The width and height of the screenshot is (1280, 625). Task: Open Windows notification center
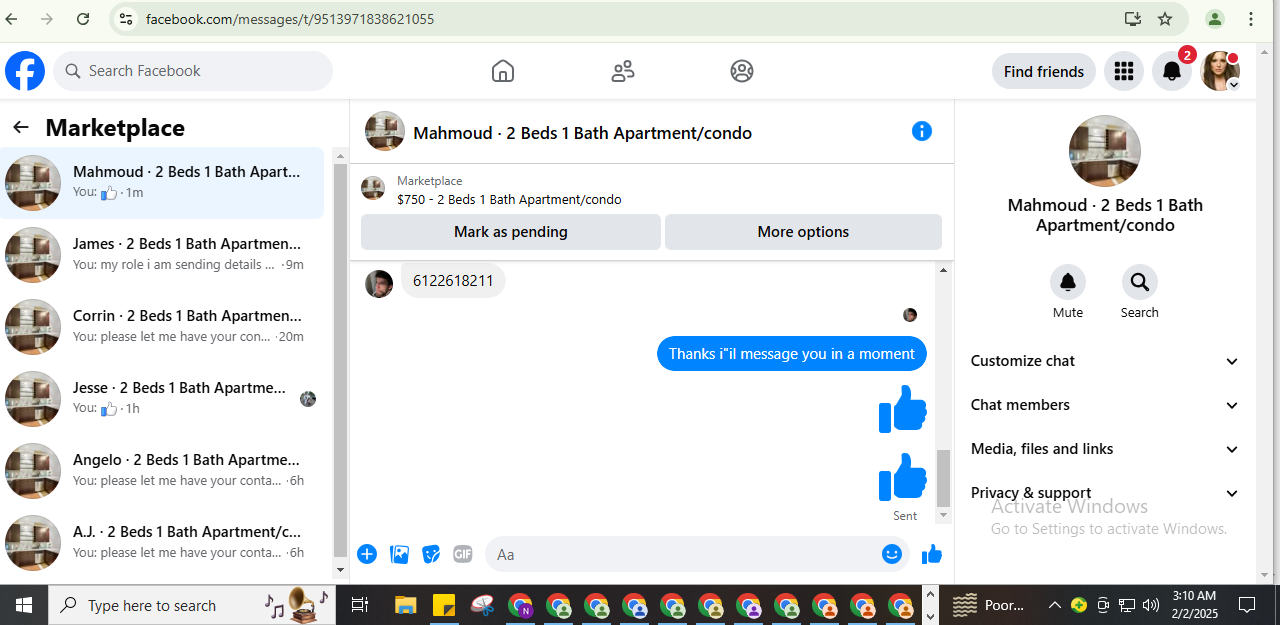click(1247, 605)
